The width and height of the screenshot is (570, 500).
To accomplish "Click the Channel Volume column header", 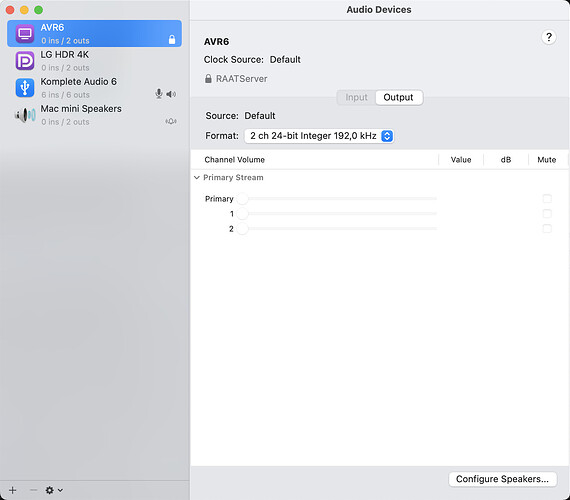I will click(234, 160).
